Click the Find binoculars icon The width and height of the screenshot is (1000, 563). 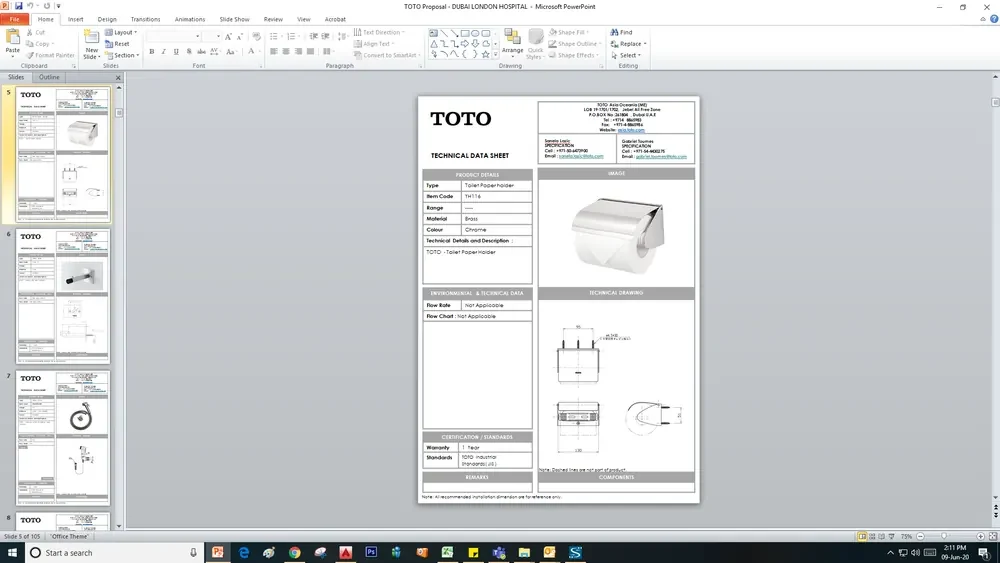(x=614, y=32)
